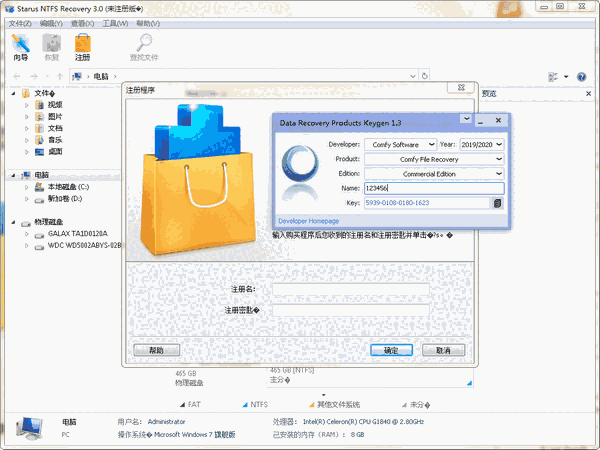Cancel registration with 取消 button
600x450 pixels.
tap(443, 350)
